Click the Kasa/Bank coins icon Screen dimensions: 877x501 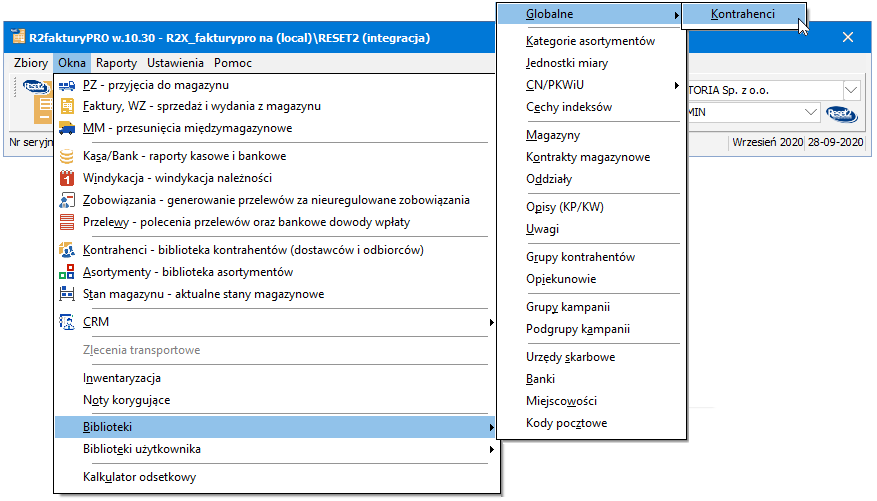coord(67,157)
